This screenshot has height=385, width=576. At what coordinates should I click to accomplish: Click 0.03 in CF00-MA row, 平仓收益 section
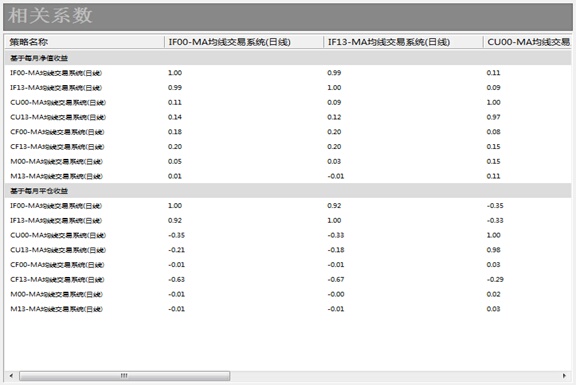coord(494,265)
